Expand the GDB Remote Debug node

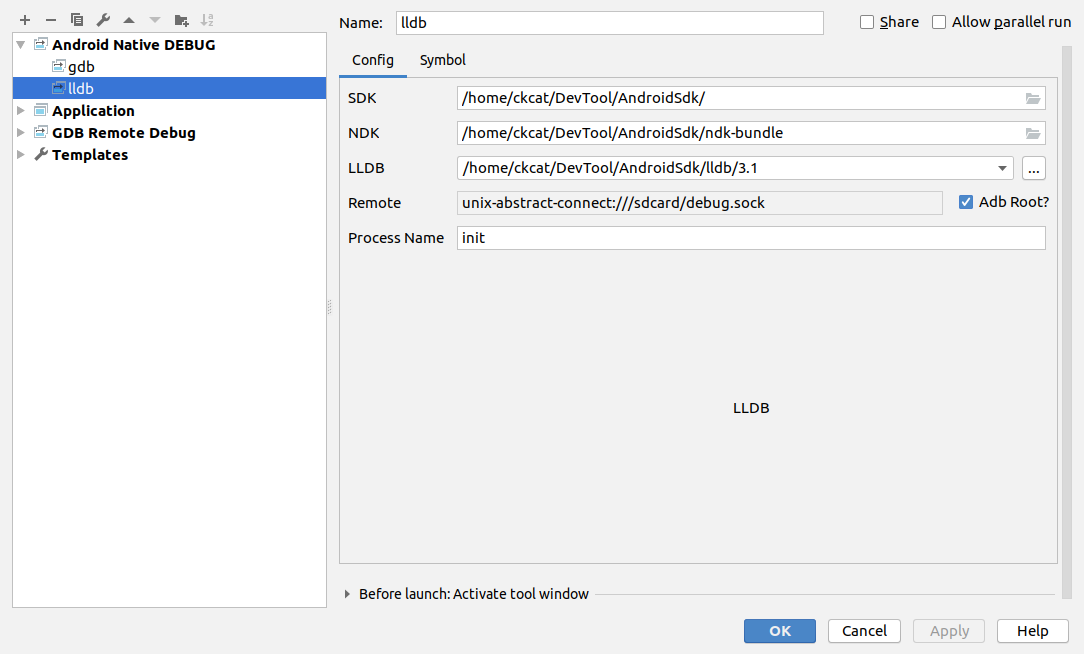coord(21,133)
